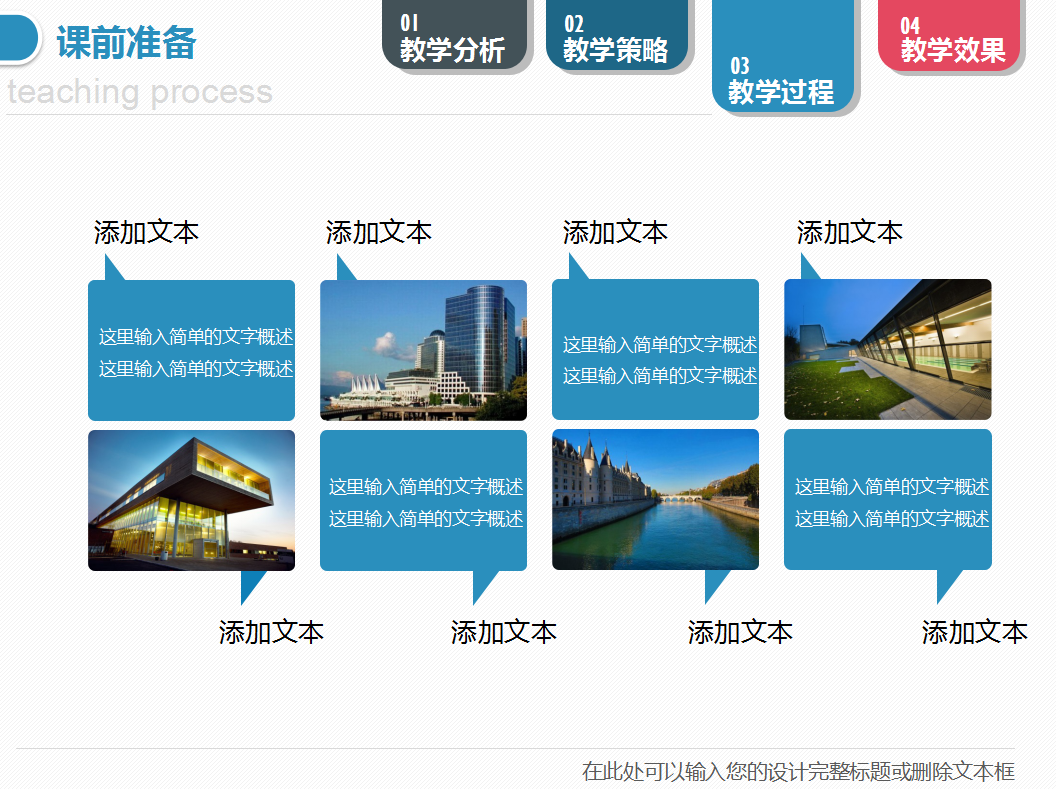The width and height of the screenshot is (1056, 789).
Task: Edit 这里输入简单的文字概述 in first blue box
Action: click(x=191, y=337)
